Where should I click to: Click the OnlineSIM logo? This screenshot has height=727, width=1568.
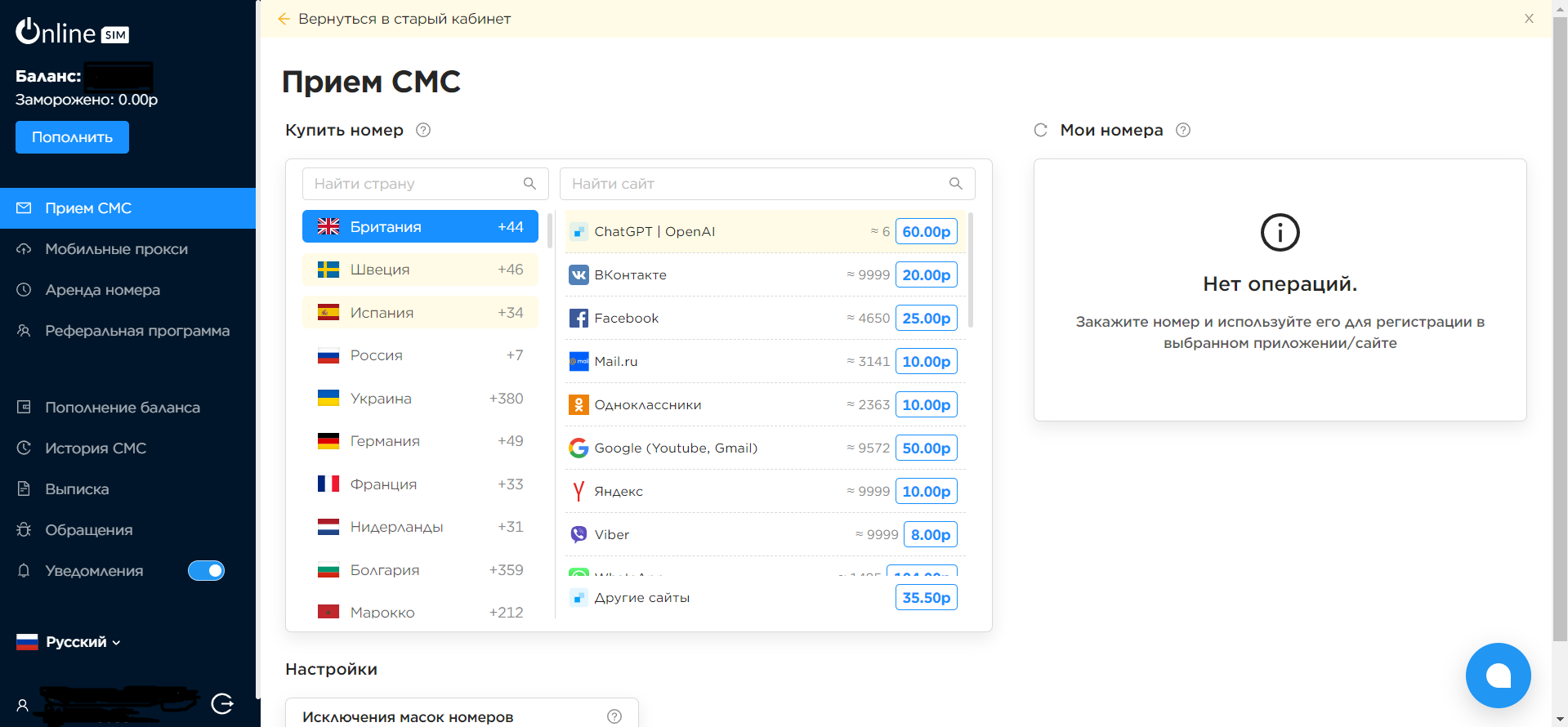coord(72,31)
